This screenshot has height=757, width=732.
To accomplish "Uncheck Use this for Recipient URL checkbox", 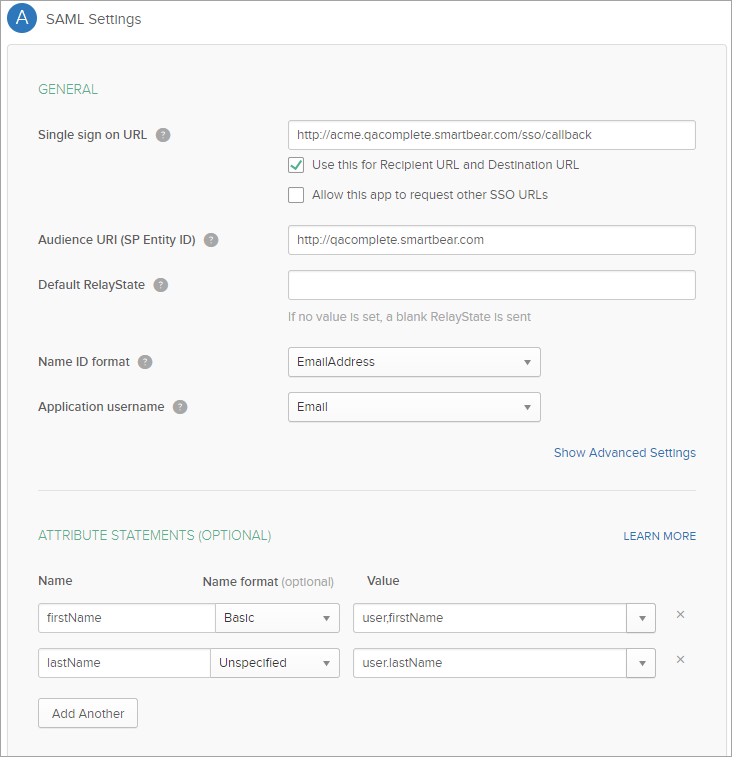I will pos(296,165).
